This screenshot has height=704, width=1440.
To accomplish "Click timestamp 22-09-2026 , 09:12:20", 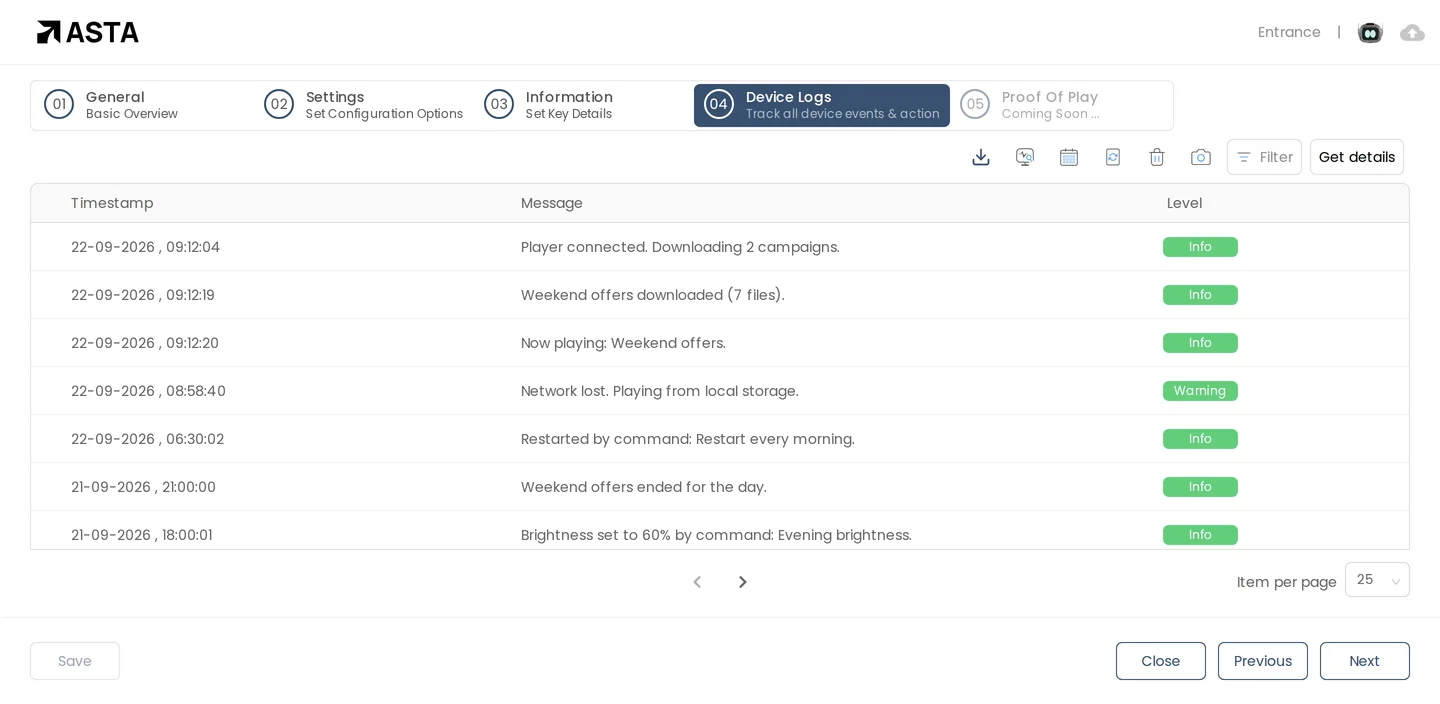I will coord(145,343).
